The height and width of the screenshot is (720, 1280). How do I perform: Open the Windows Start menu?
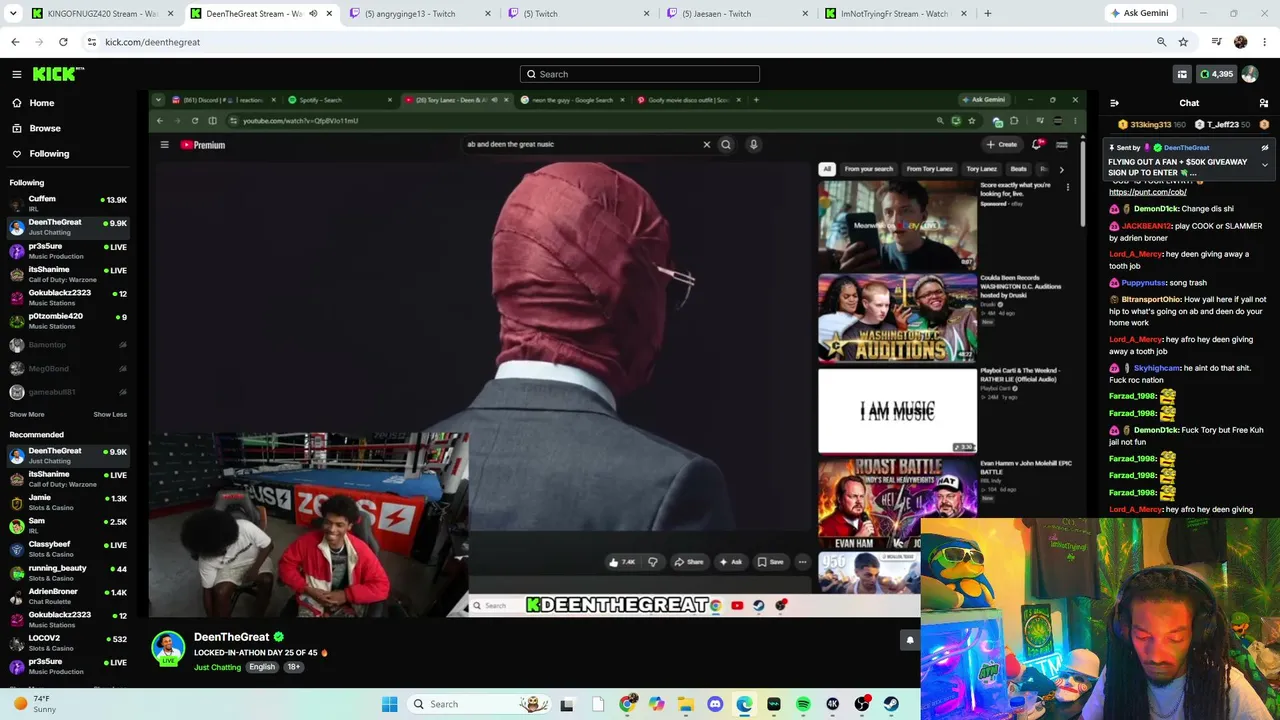point(389,704)
